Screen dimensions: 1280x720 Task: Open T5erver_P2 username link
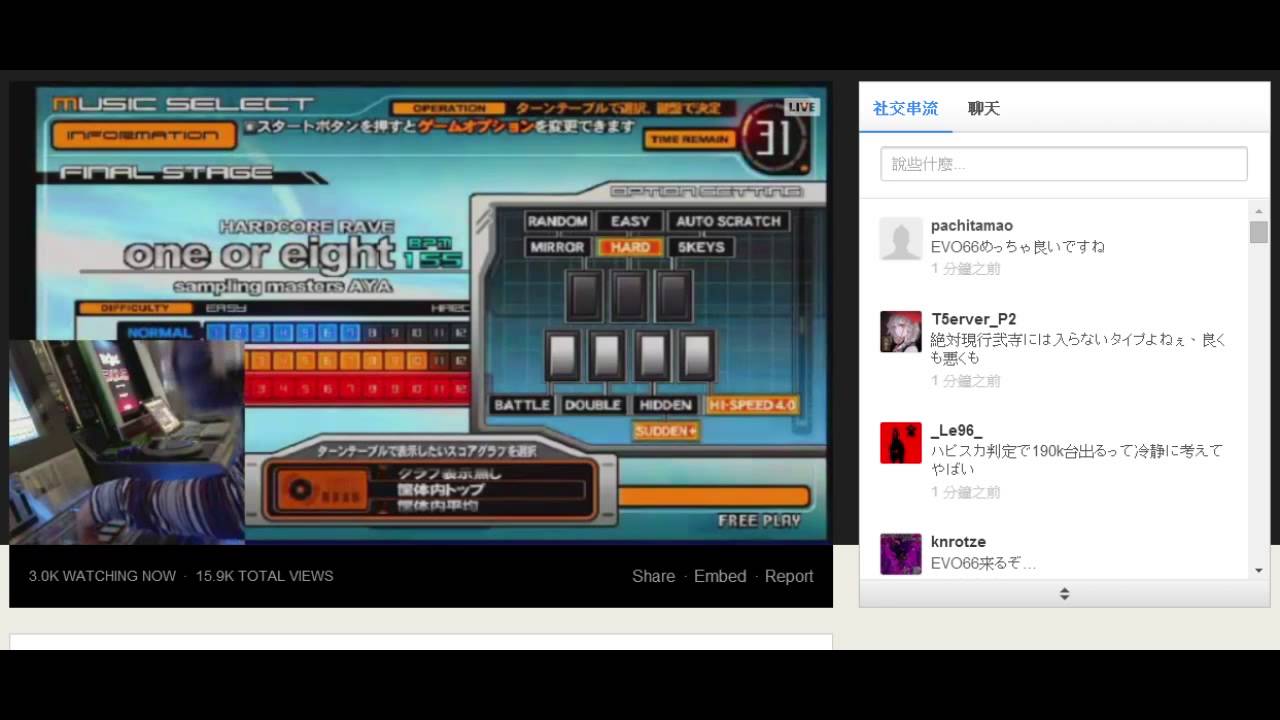(973, 319)
